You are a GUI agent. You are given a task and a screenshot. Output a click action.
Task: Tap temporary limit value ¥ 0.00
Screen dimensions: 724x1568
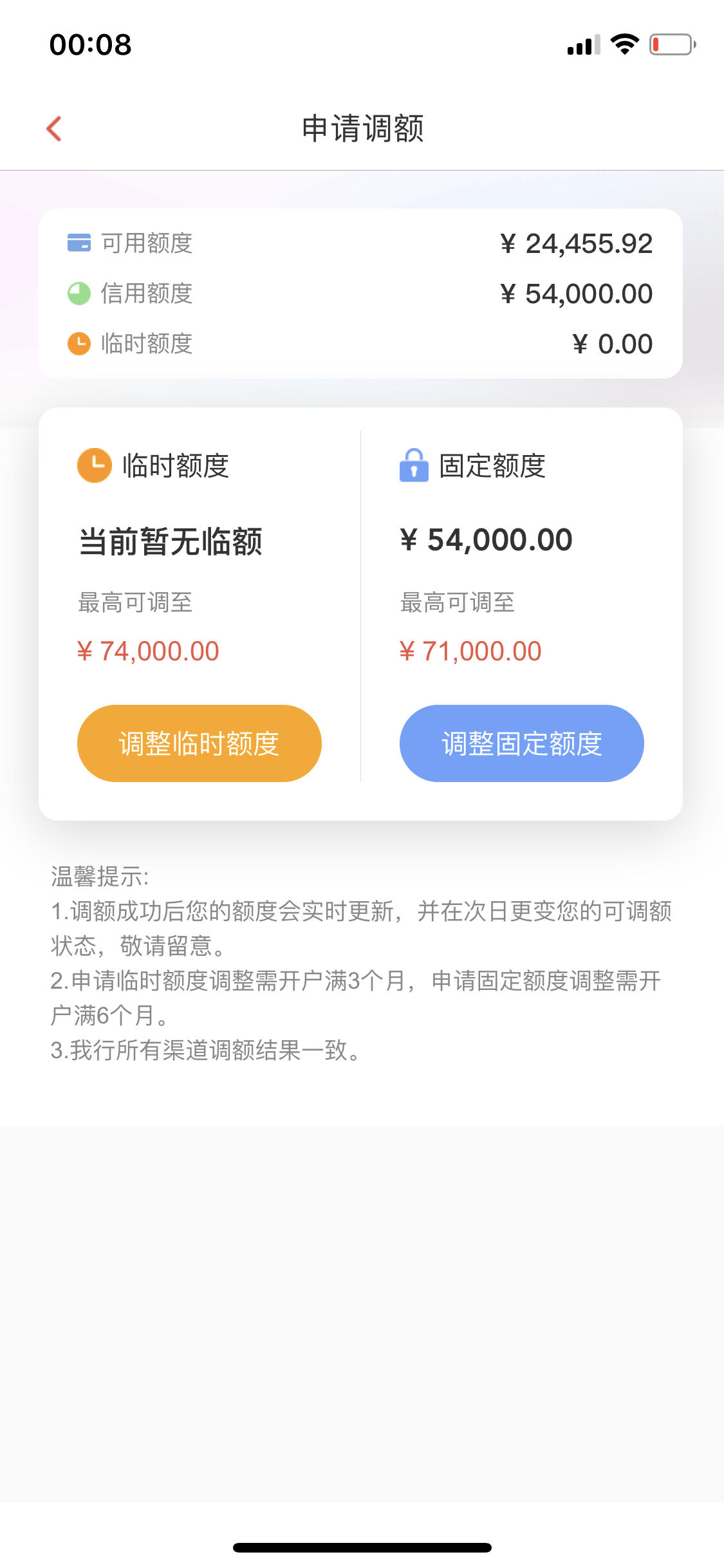(x=613, y=344)
